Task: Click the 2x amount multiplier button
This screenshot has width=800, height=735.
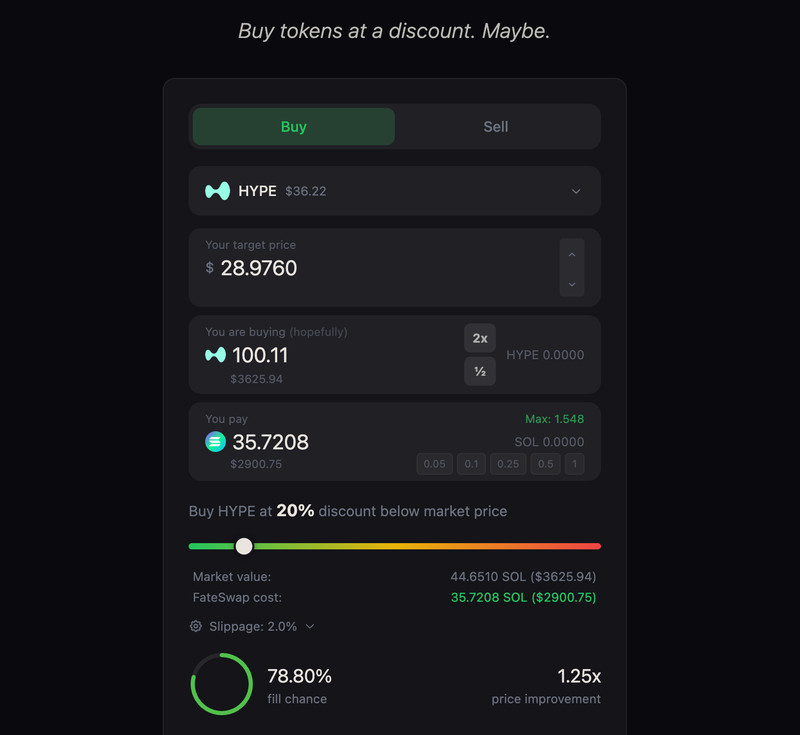Action: click(480, 338)
